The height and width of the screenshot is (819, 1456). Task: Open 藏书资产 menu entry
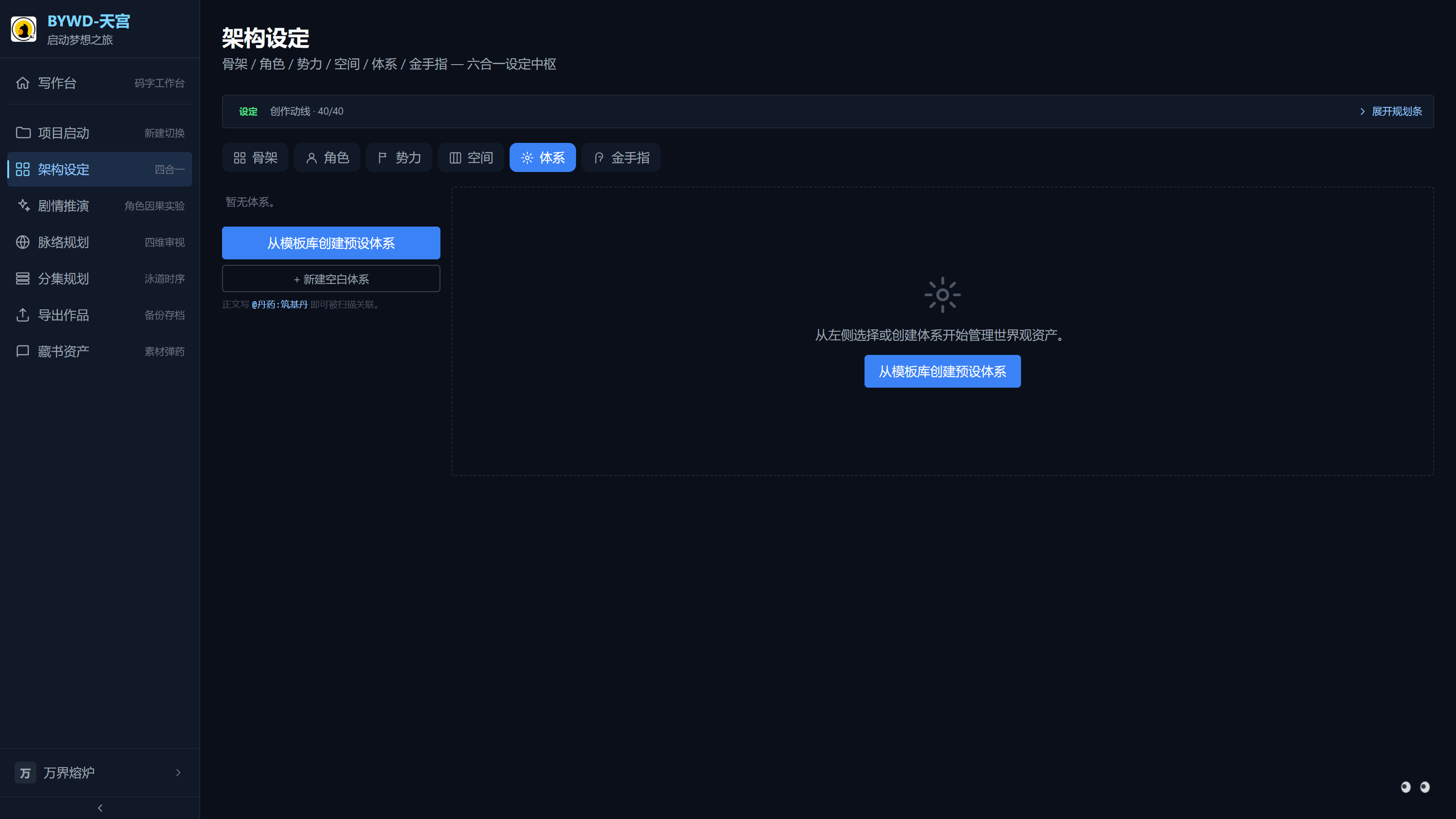(x=100, y=352)
